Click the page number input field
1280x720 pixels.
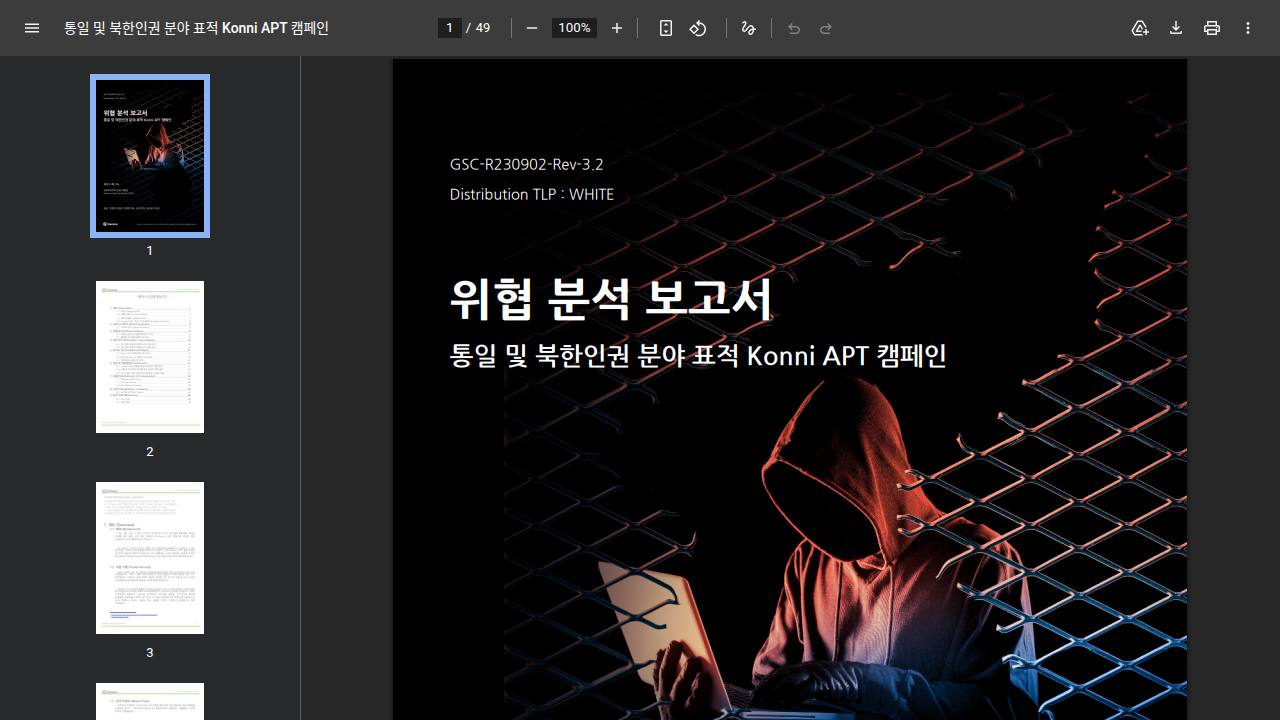449,28
